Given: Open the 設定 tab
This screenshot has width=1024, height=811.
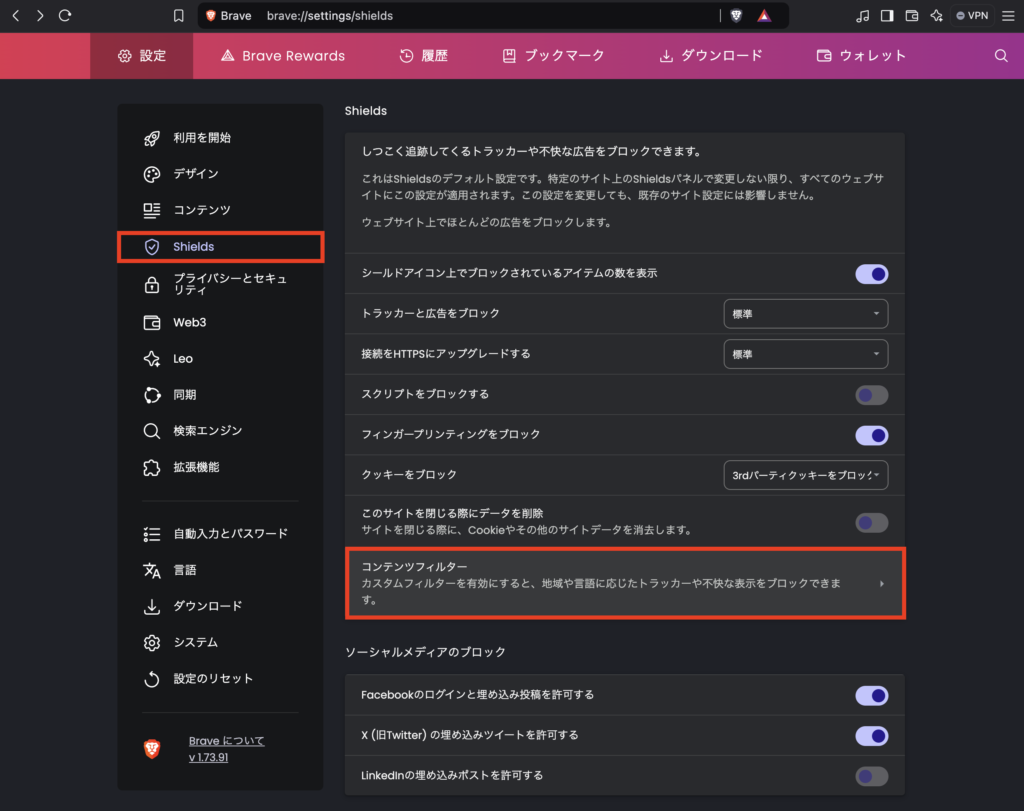Looking at the screenshot, I should tap(142, 56).
